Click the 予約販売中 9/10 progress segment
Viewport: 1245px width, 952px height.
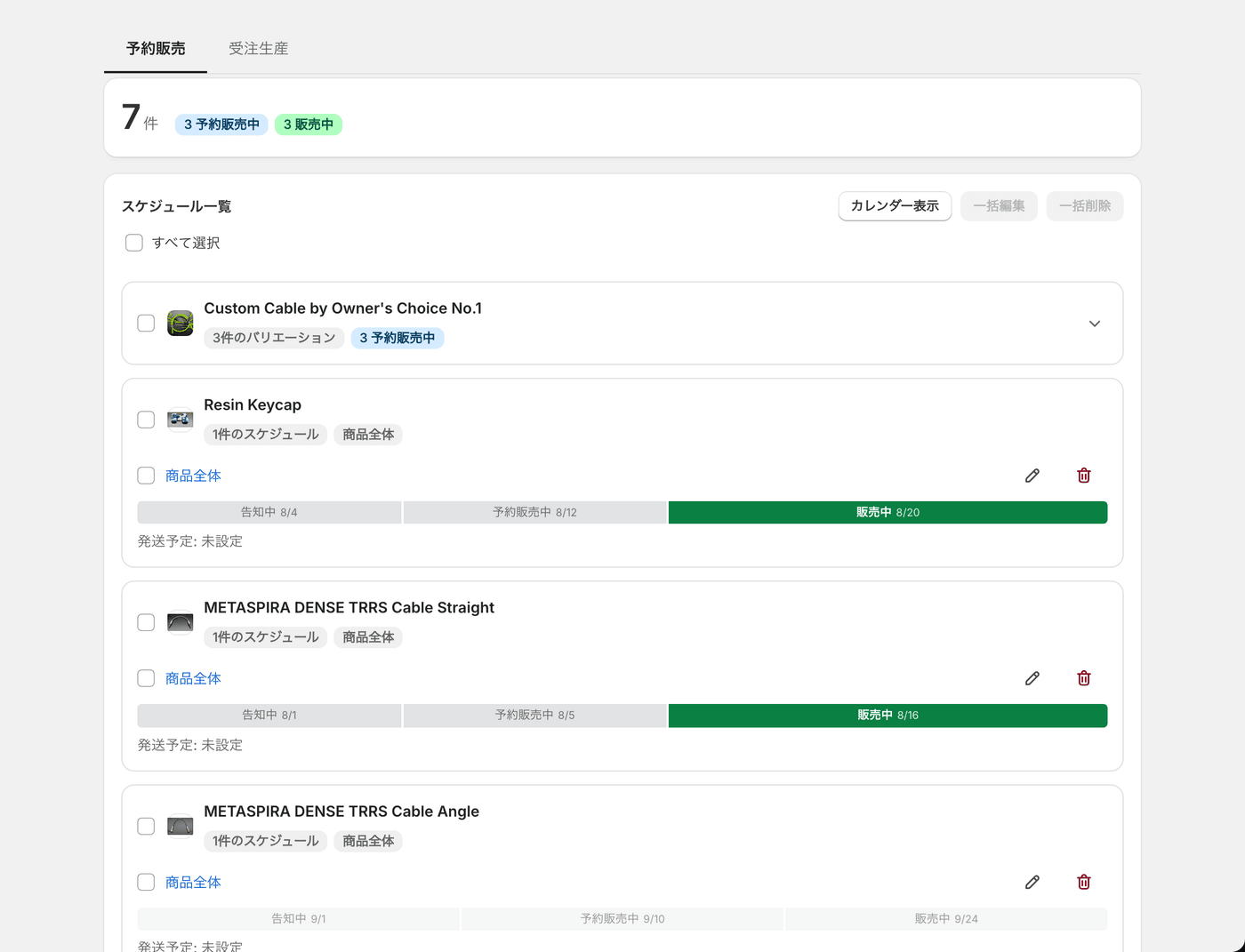(x=622, y=919)
